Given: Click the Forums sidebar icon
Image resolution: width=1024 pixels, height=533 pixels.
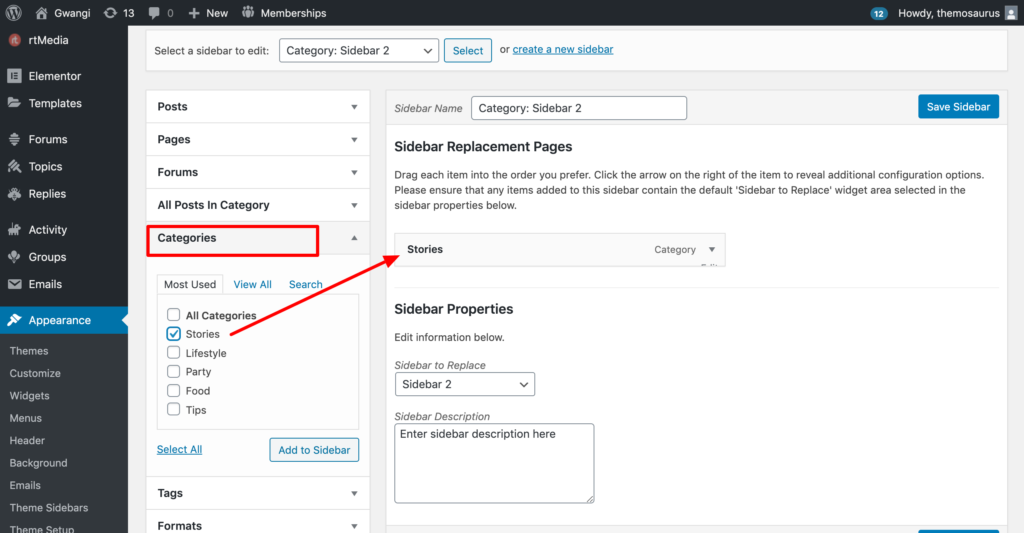Looking at the screenshot, I should pos(14,139).
